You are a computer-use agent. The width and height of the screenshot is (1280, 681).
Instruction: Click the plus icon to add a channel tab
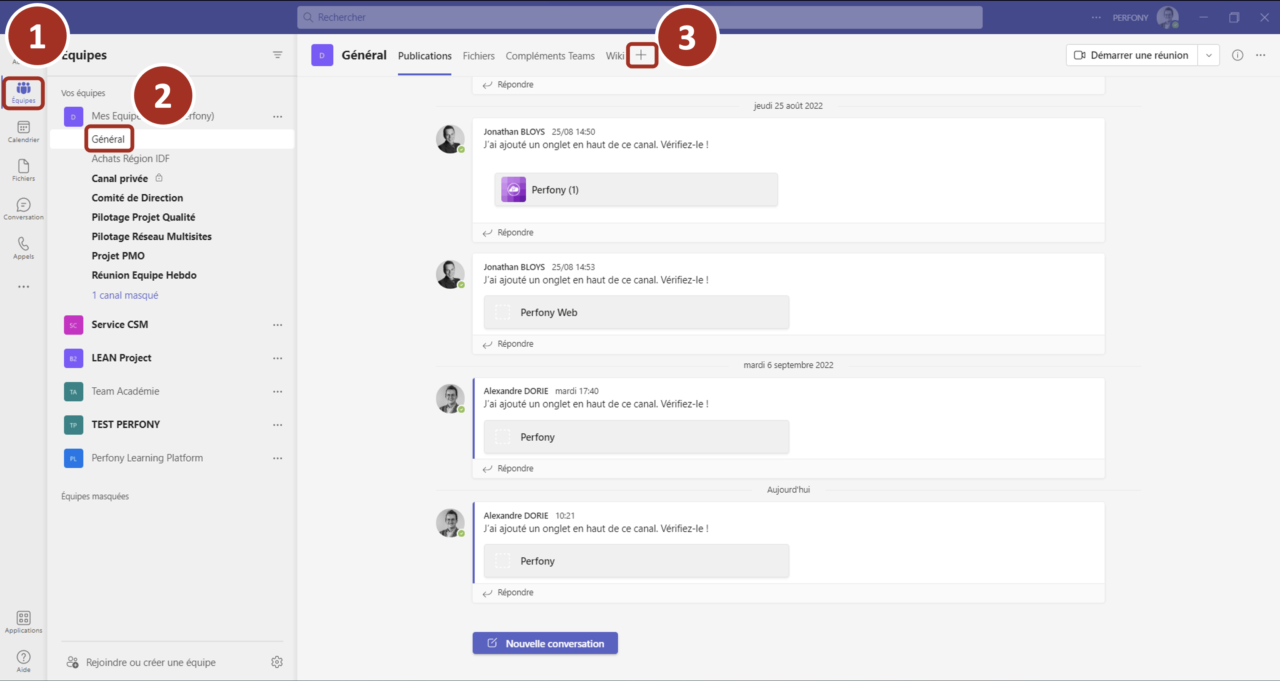tap(640, 55)
